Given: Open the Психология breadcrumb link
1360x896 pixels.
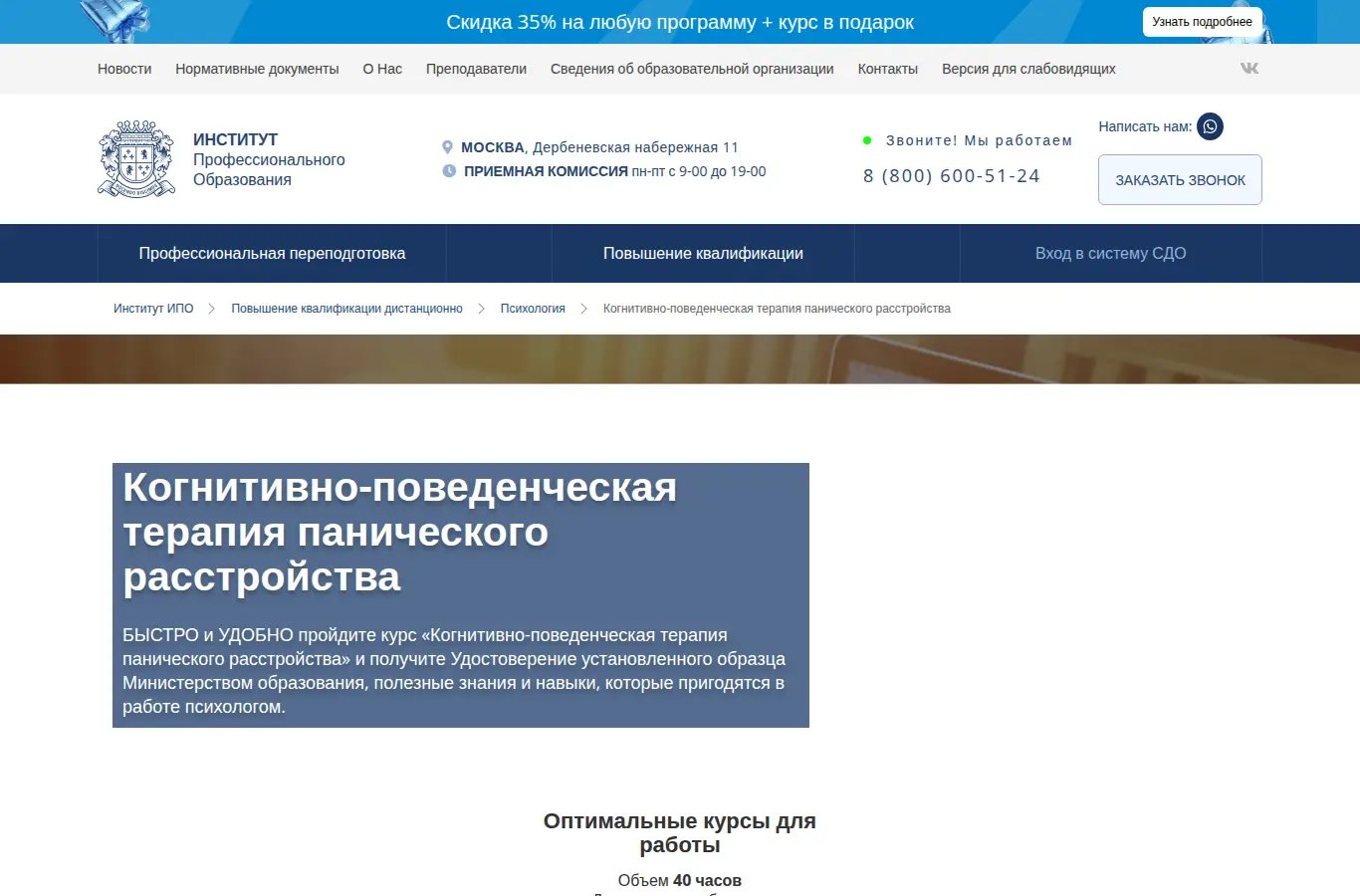Looking at the screenshot, I should pos(533,309).
